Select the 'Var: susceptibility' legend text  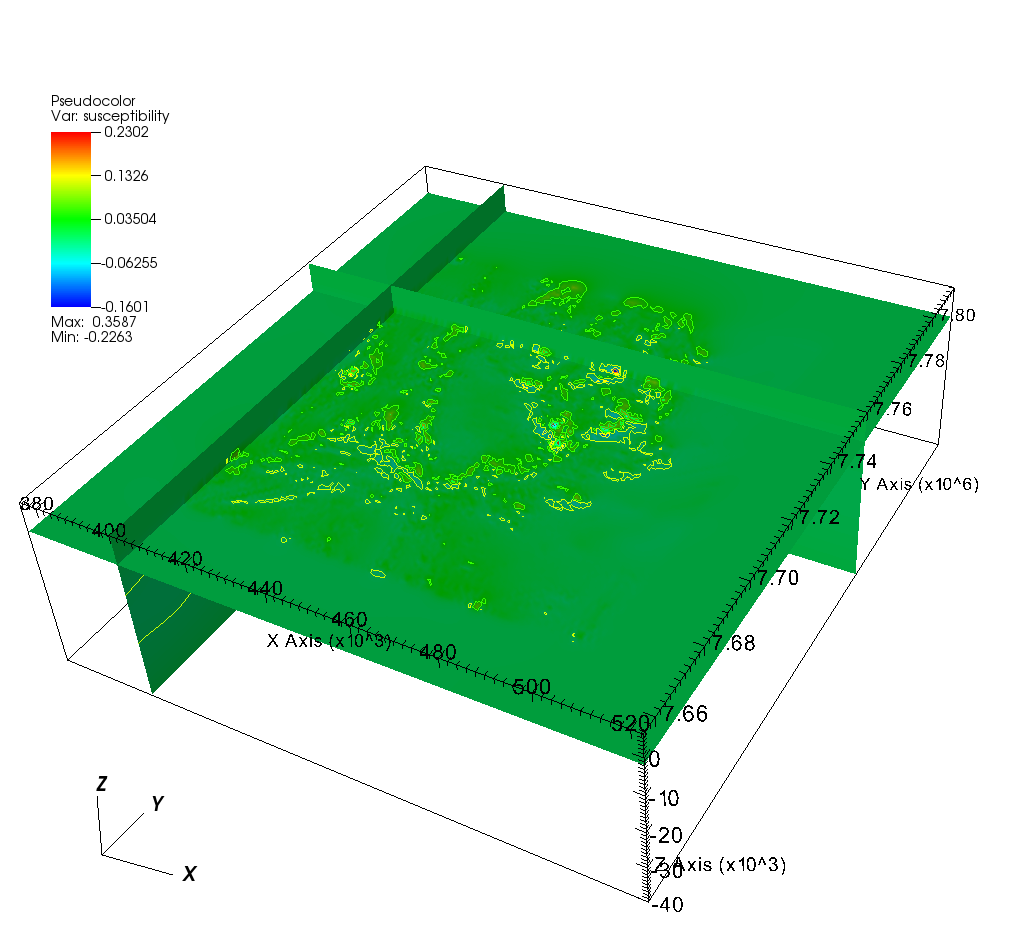pos(110,116)
